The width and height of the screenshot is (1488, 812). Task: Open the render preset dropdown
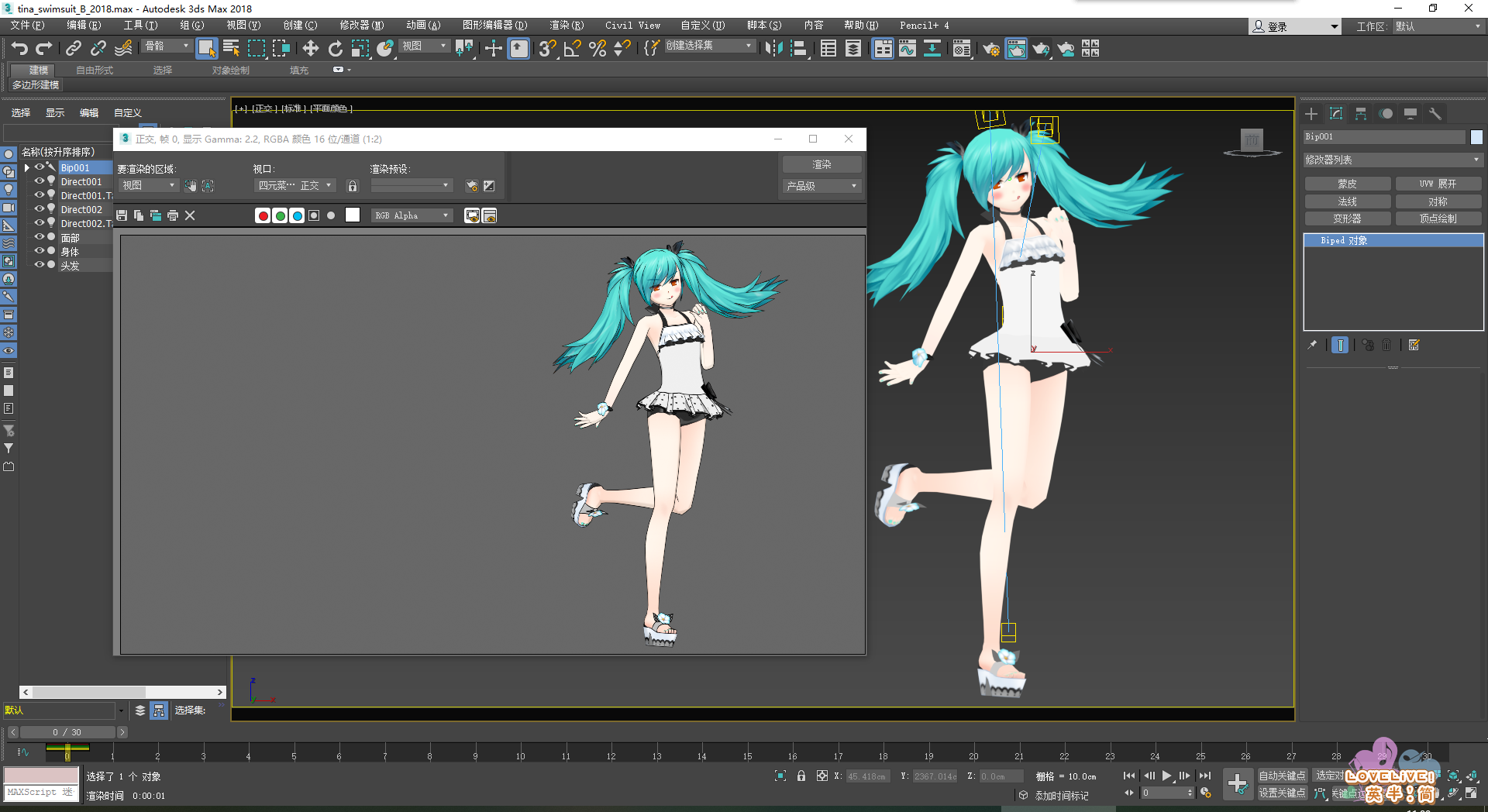pyautogui.click(x=412, y=185)
